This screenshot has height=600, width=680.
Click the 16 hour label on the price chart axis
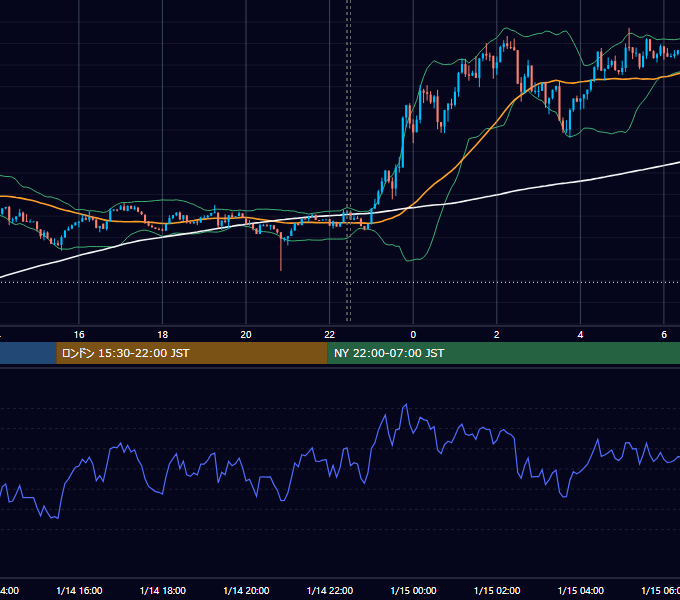coord(79,335)
